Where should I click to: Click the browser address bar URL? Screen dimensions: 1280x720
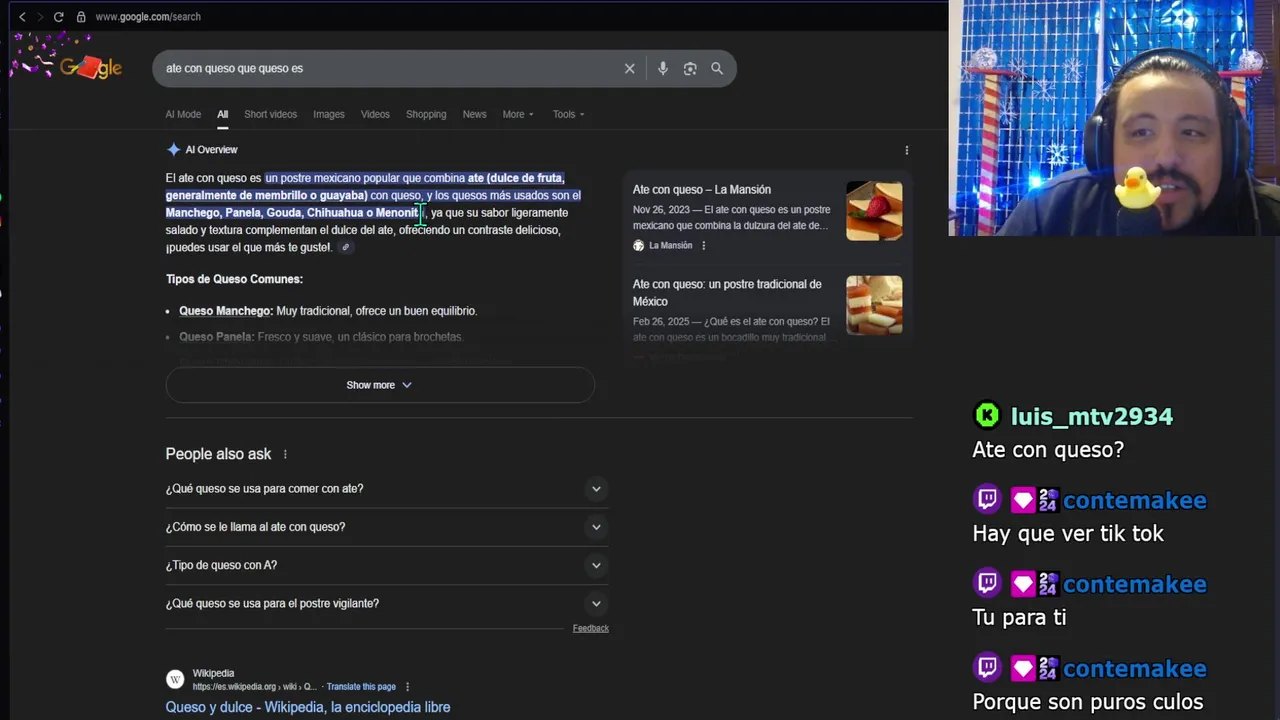coord(148,17)
